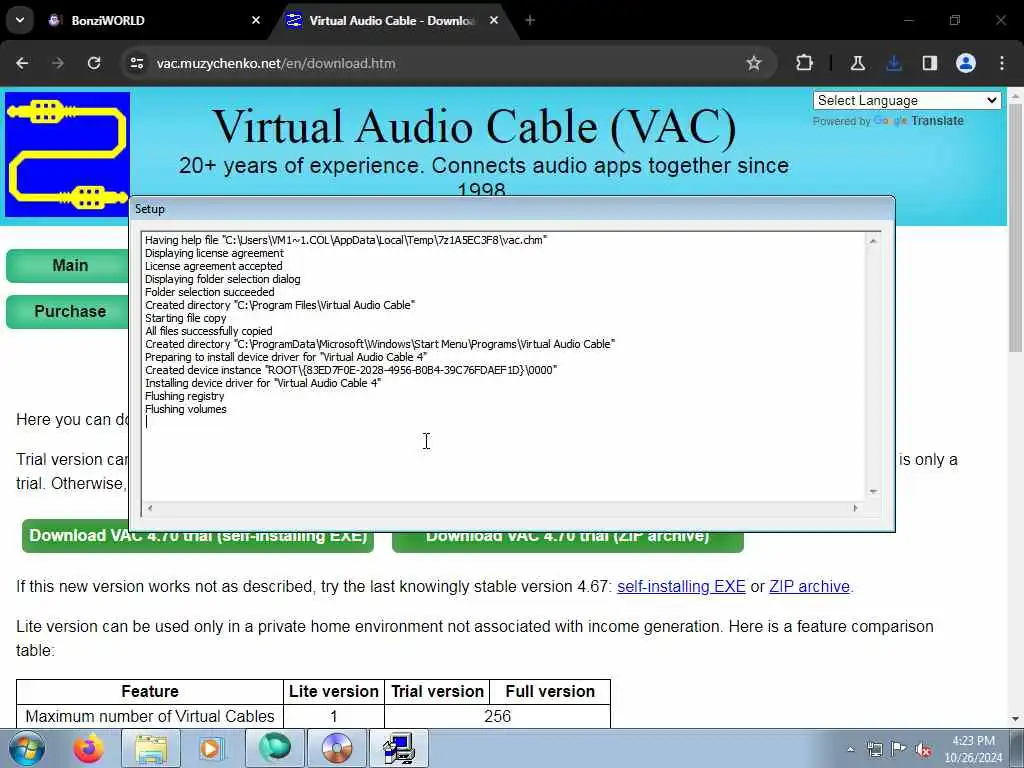This screenshot has width=1024, height=768.
Task: Click the 'Flushing volumes' log line
Action: (x=185, y=409)
